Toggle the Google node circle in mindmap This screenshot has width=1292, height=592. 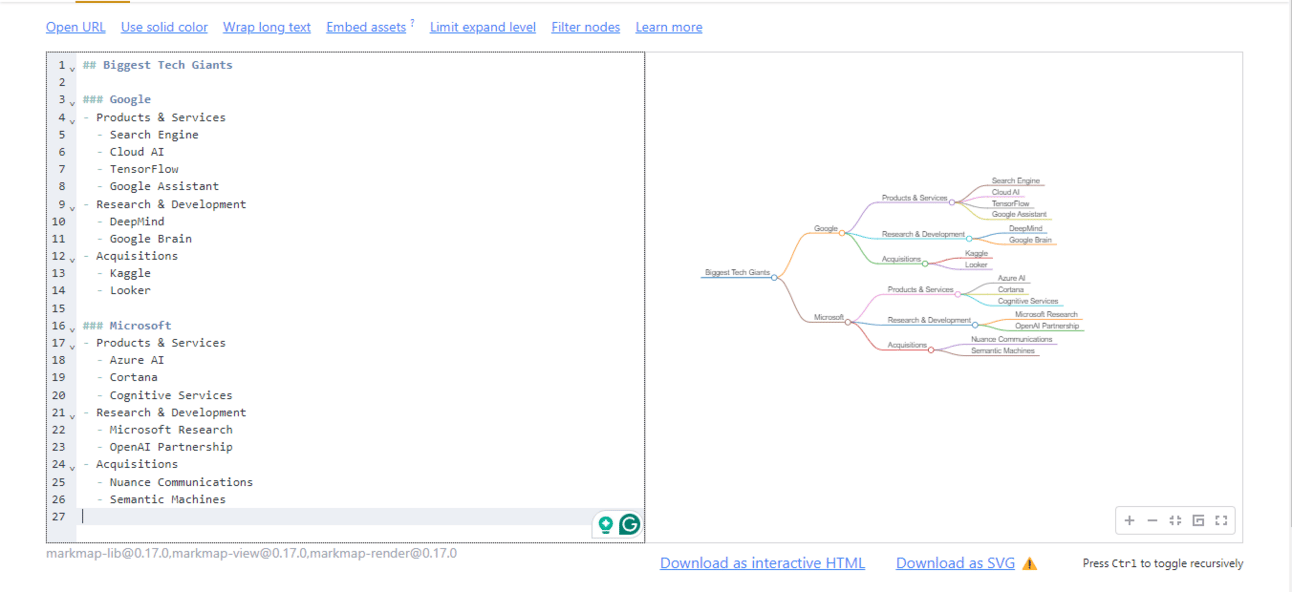coord(842,232)
